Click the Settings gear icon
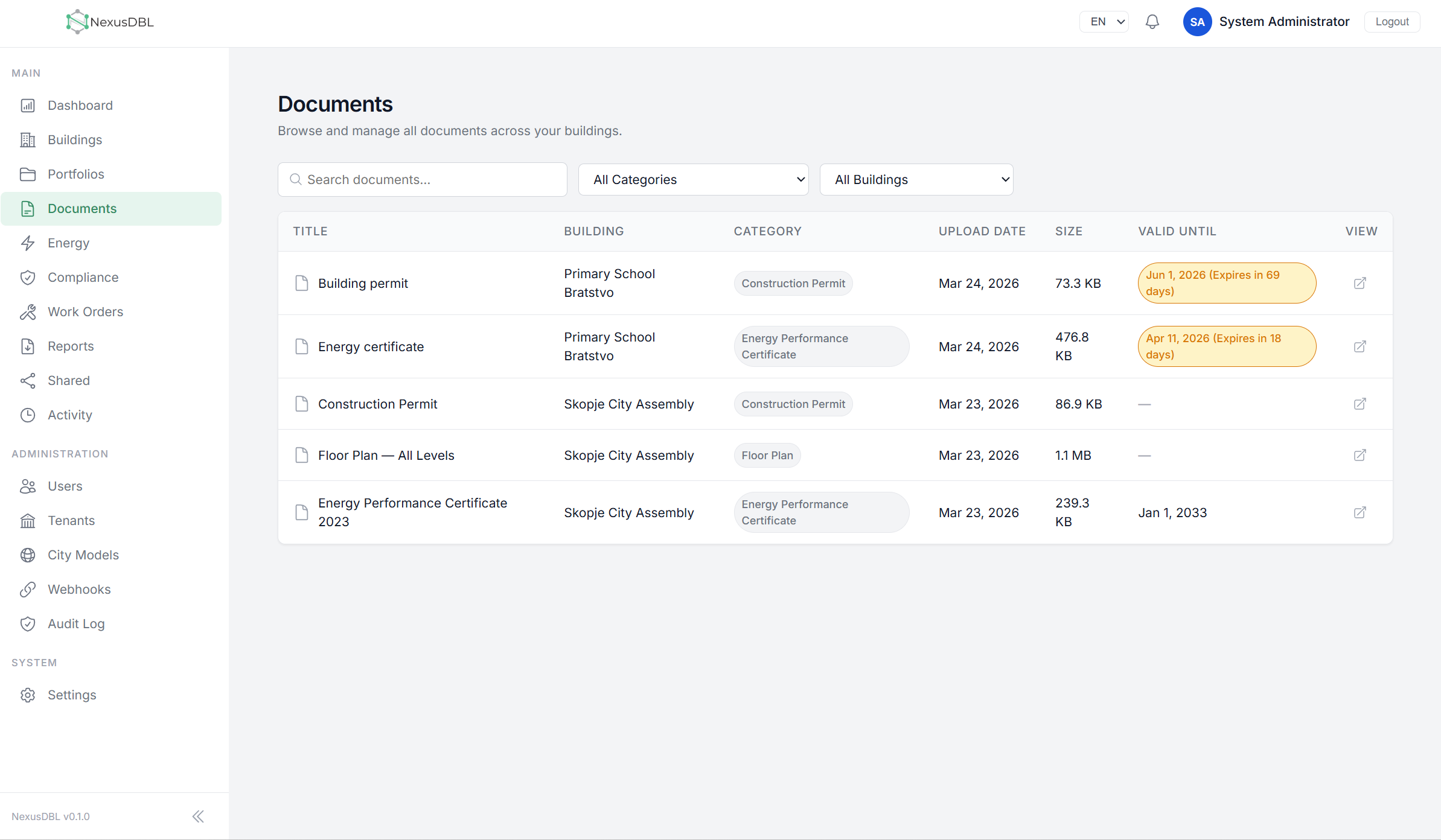The width and height of the screenshot is (1441, 840). point(28,695)
